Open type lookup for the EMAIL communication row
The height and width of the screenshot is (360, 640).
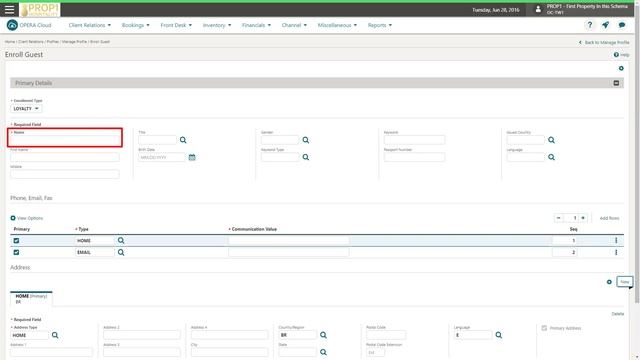[x=121, y=252]
